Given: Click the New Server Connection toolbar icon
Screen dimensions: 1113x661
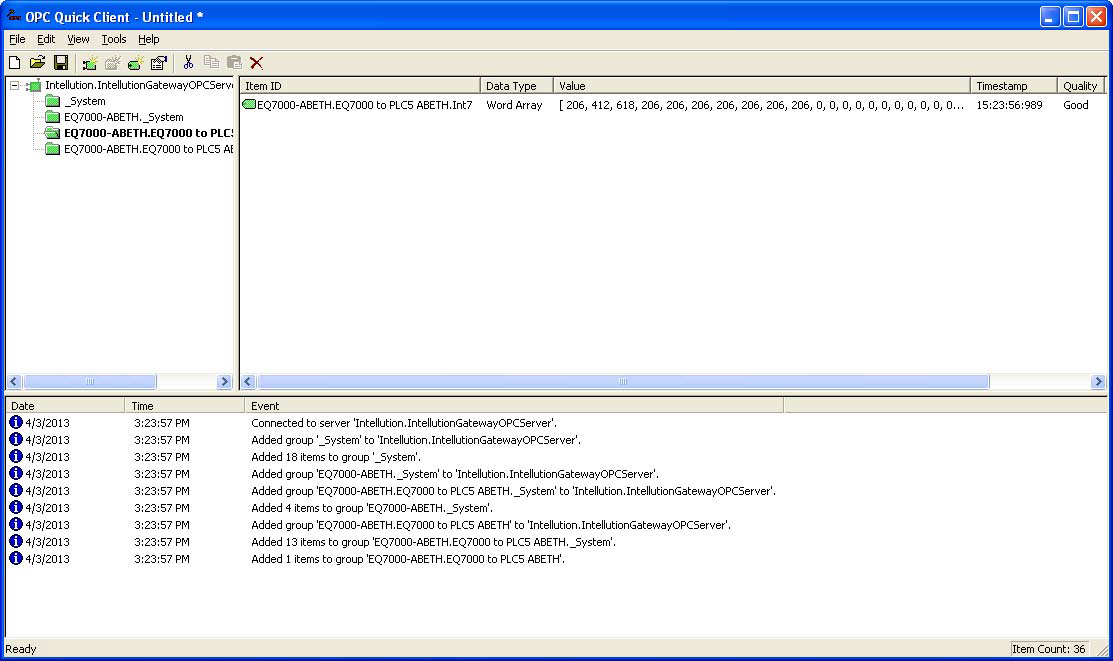Looking at the screenshot, I should point(90,62).
